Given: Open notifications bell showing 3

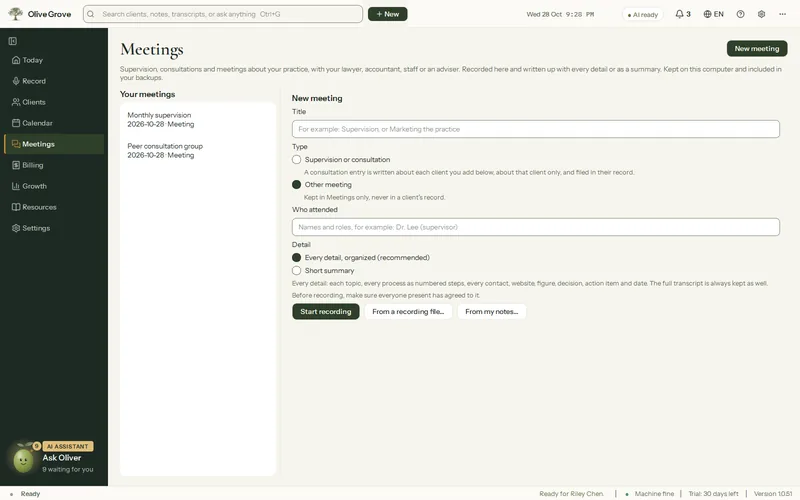Looking at the screenshot, I should pos(683,14).
